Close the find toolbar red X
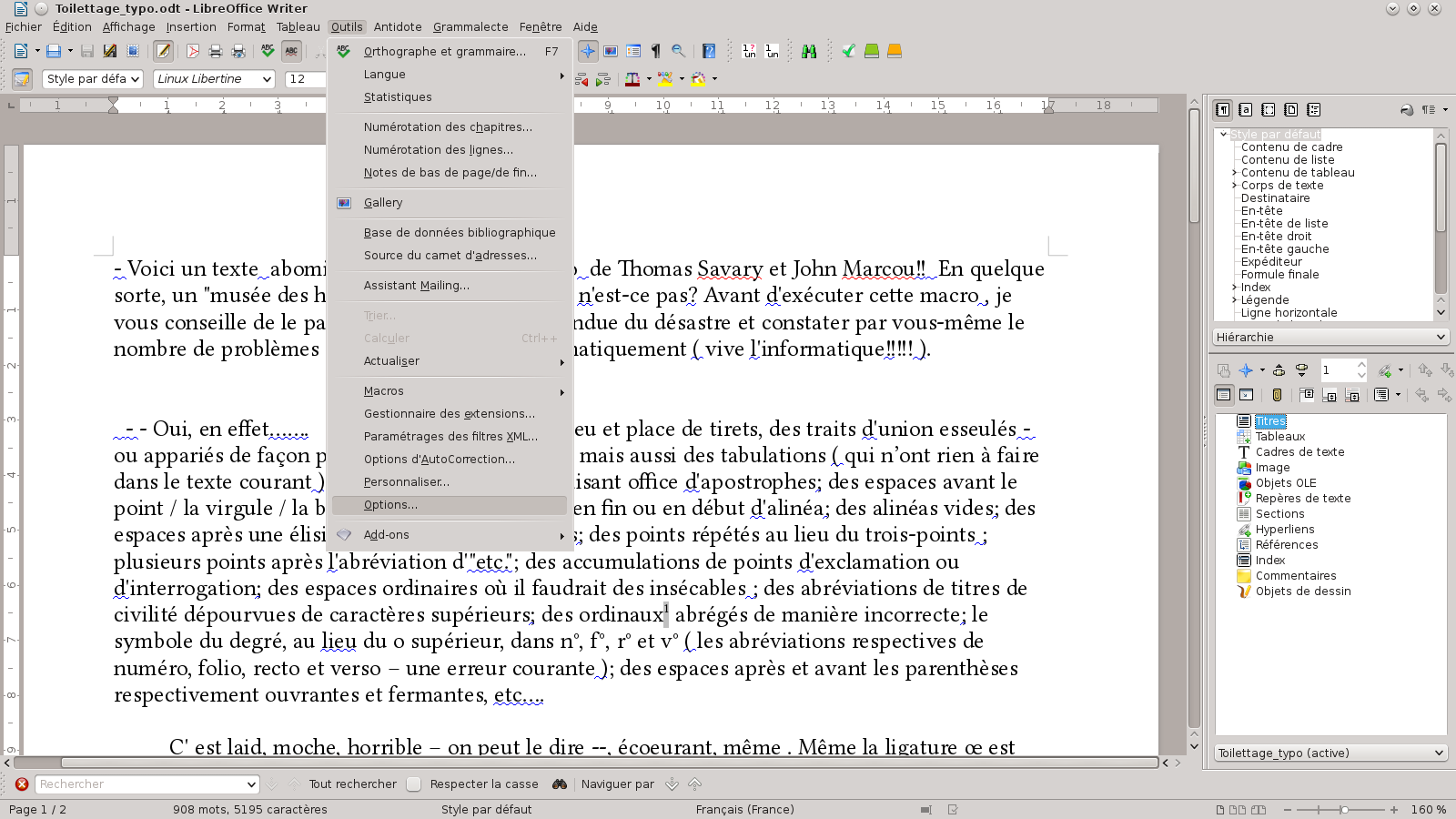Screen dimensions: 1456x819 pyautogui.click(x=22, y=784)
